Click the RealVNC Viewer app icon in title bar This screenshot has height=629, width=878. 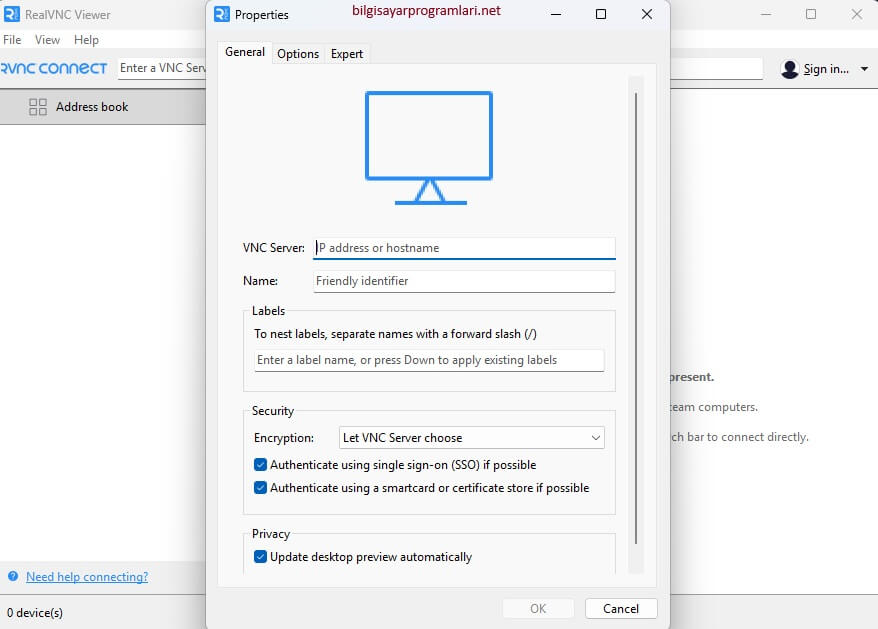[11, 14]
